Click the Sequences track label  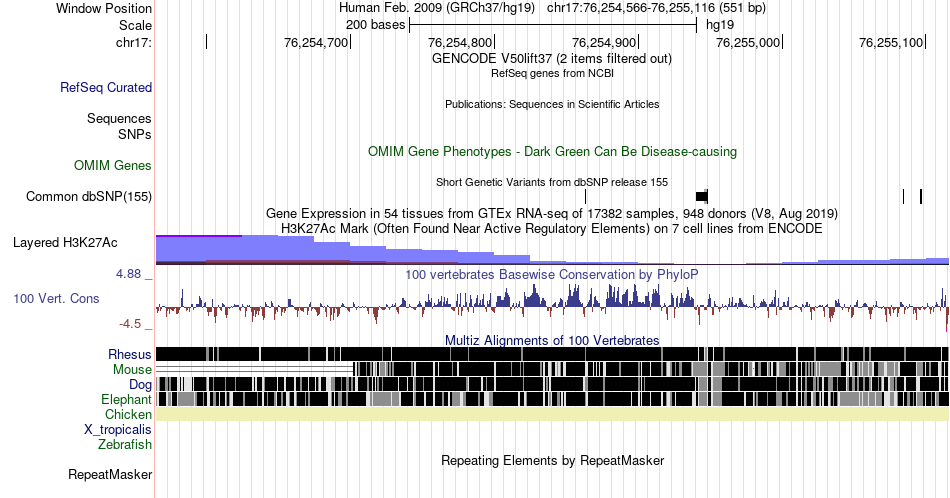(x=119, y=118)
